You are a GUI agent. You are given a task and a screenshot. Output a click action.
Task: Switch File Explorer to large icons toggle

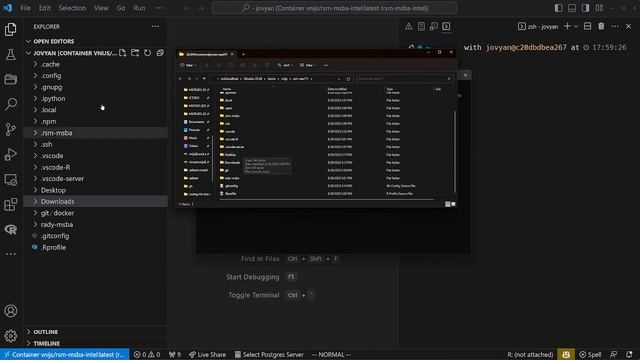pyautogui.click(x=453, y=204)
